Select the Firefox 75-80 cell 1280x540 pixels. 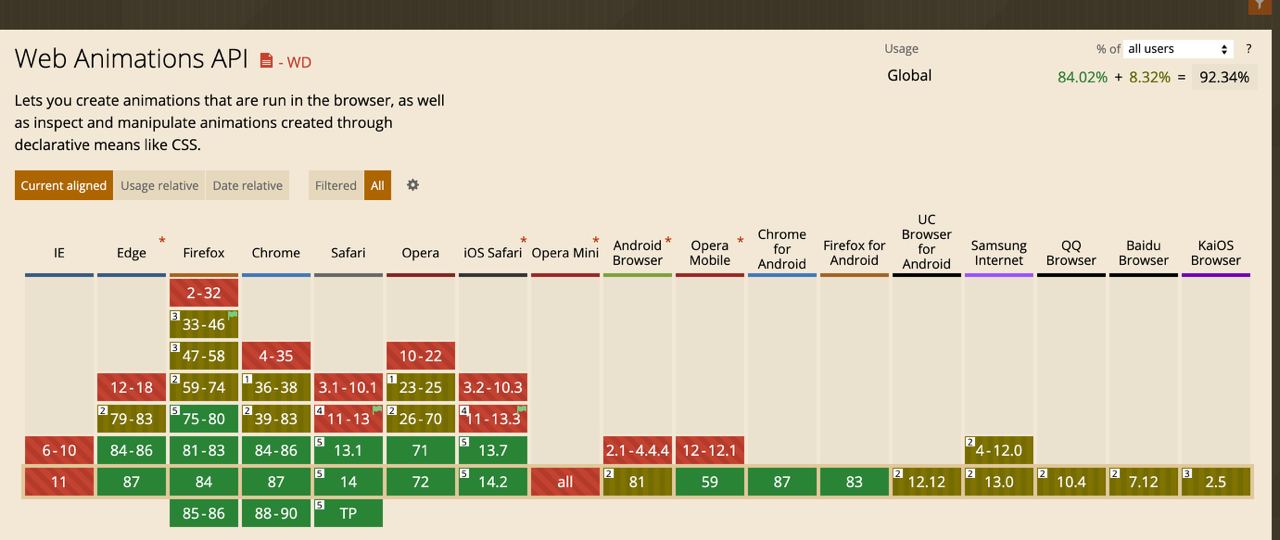204,419
